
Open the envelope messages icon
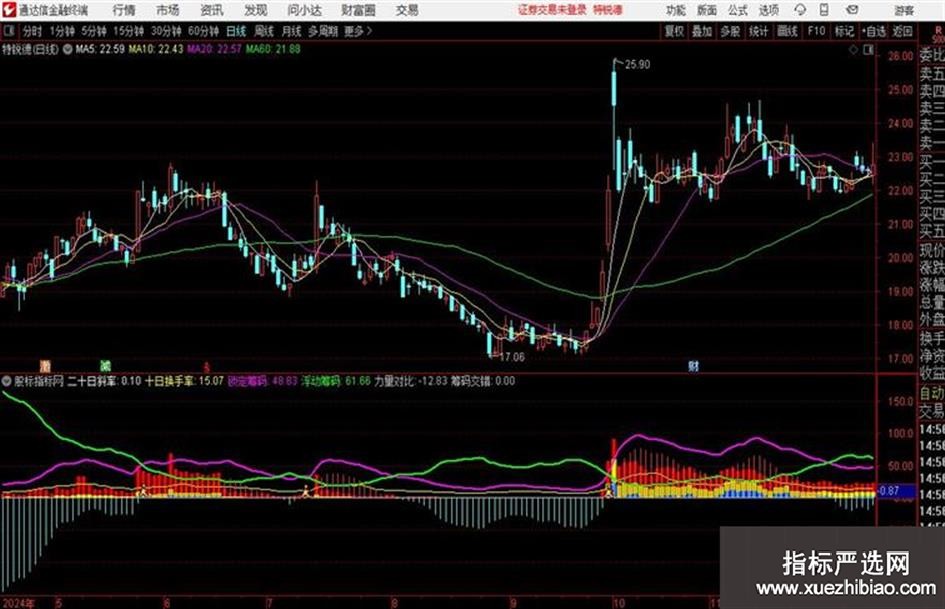click(x=852, y=10)
